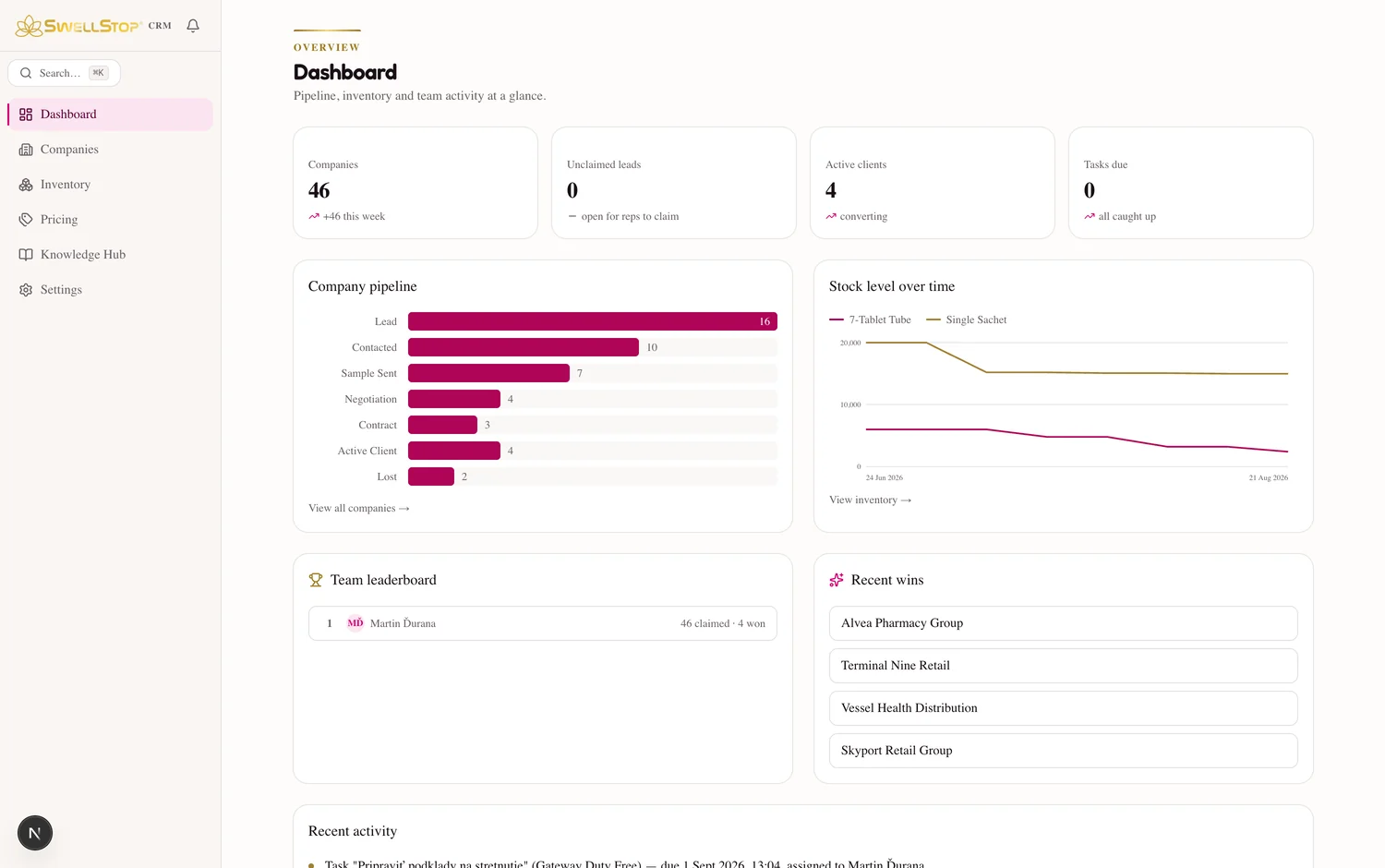Click the round N avatar button
Viewport: 1385px width, 868px height.
pos(35,833)
